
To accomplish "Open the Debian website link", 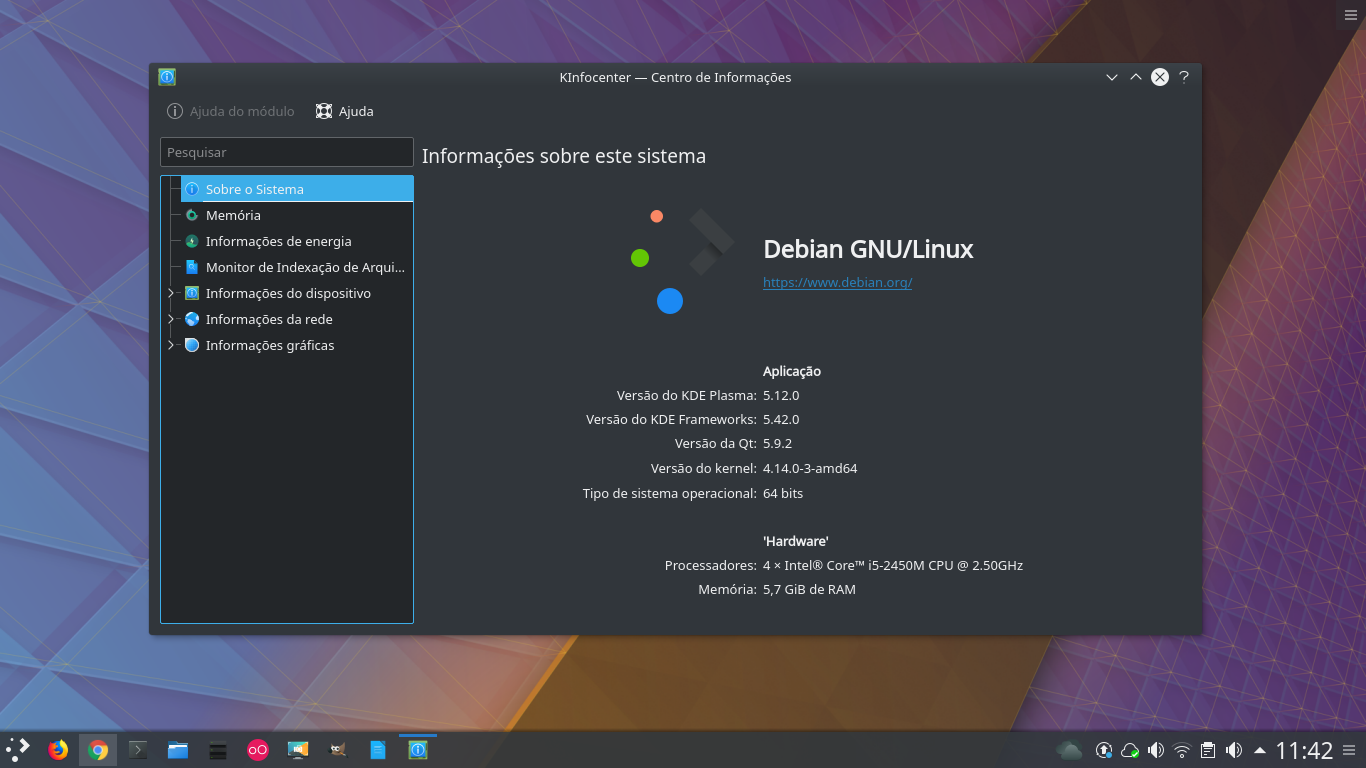I will 837,282.
